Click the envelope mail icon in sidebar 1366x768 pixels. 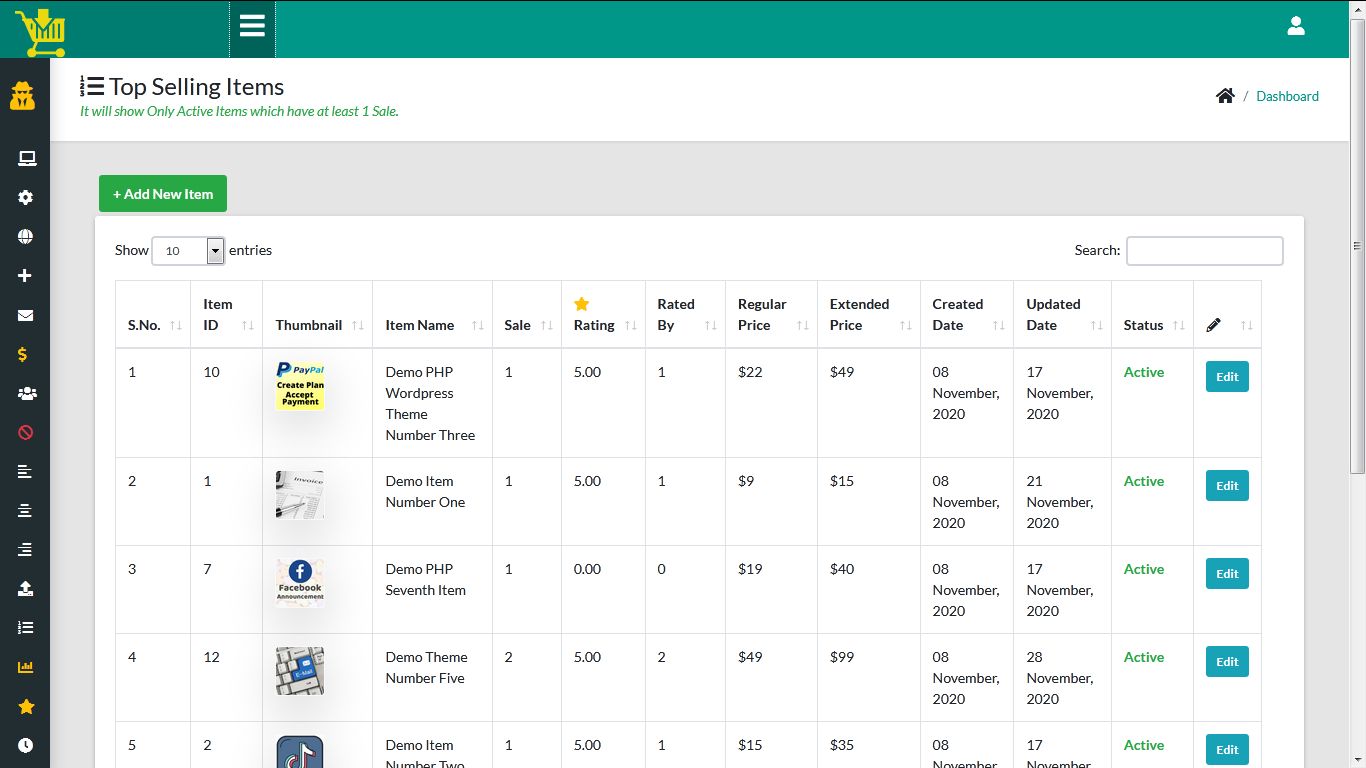[x=25, y=316]
